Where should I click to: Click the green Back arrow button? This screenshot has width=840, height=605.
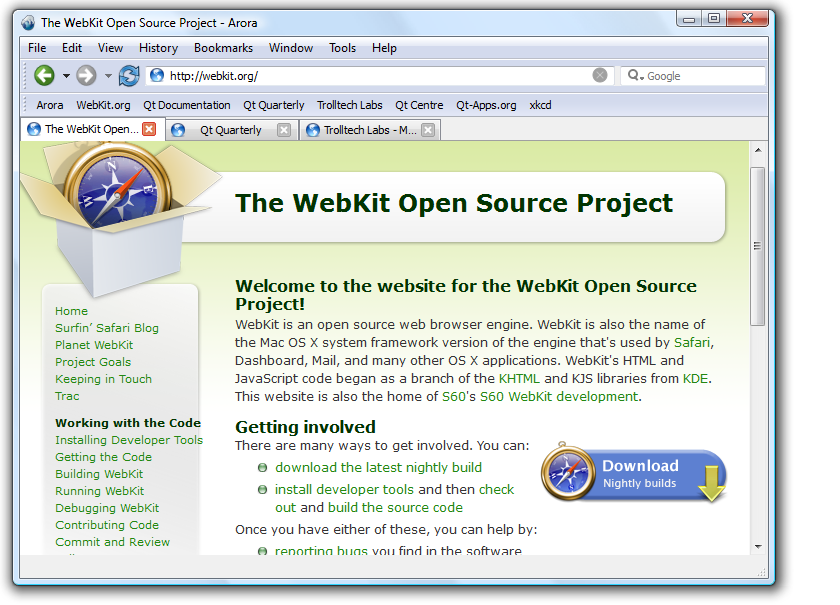coord(44,76)
